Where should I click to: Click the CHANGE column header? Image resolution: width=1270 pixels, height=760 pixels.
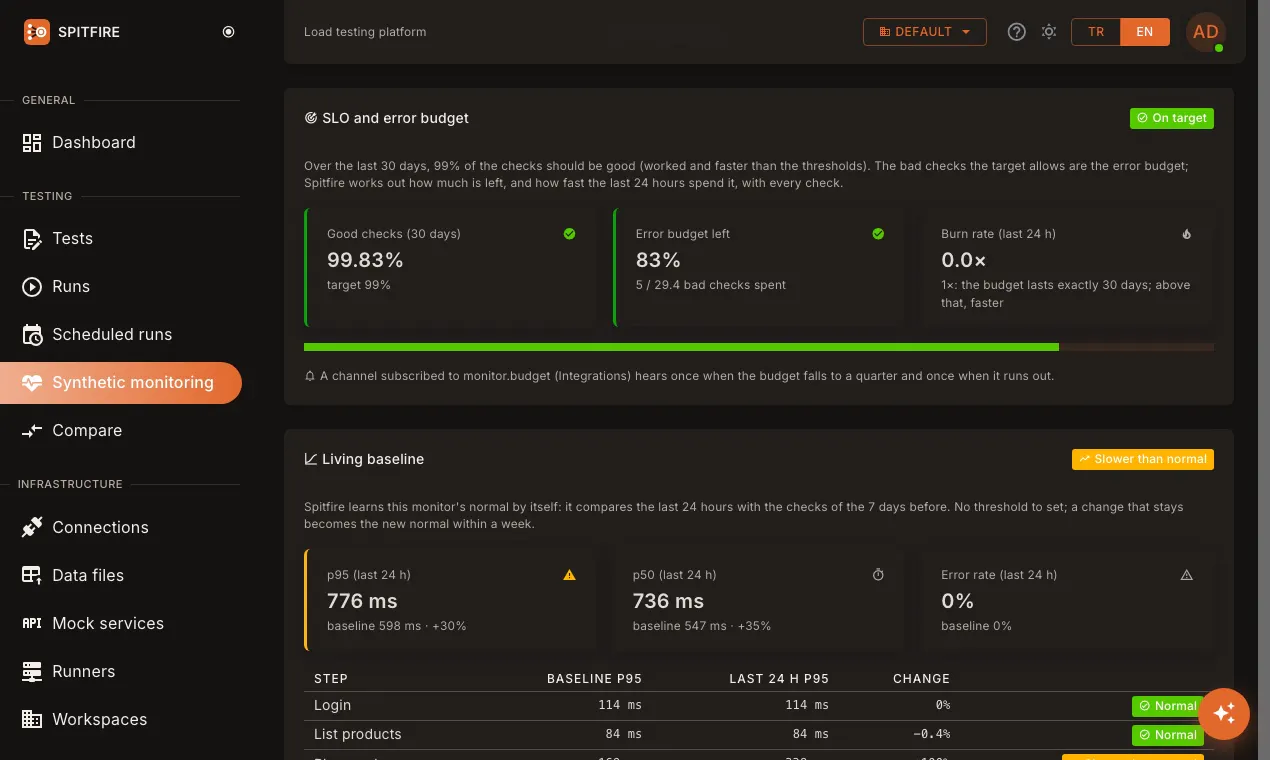[x=921, y=678]
